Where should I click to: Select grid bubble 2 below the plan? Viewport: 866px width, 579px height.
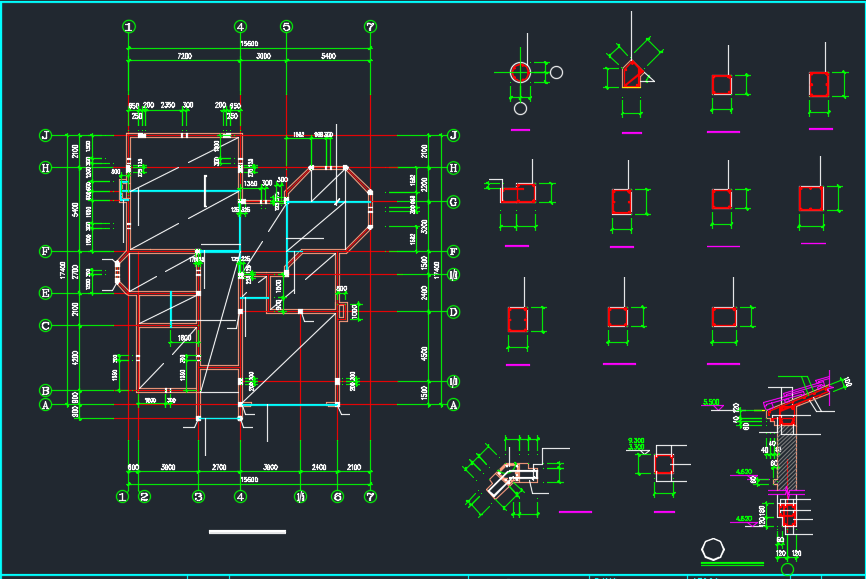[x=144, y=497]
